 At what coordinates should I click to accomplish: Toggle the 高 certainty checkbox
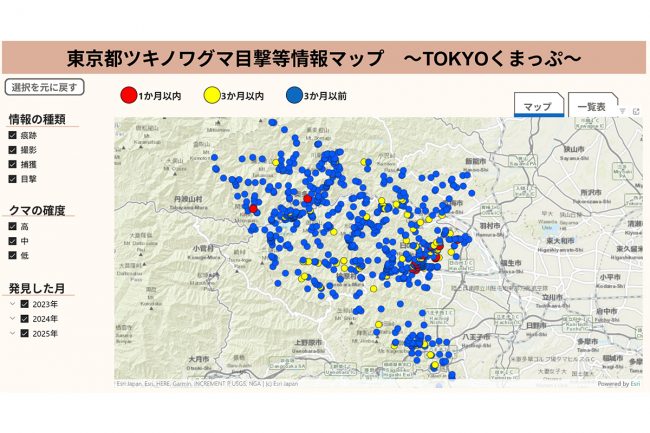click(12, 226)
